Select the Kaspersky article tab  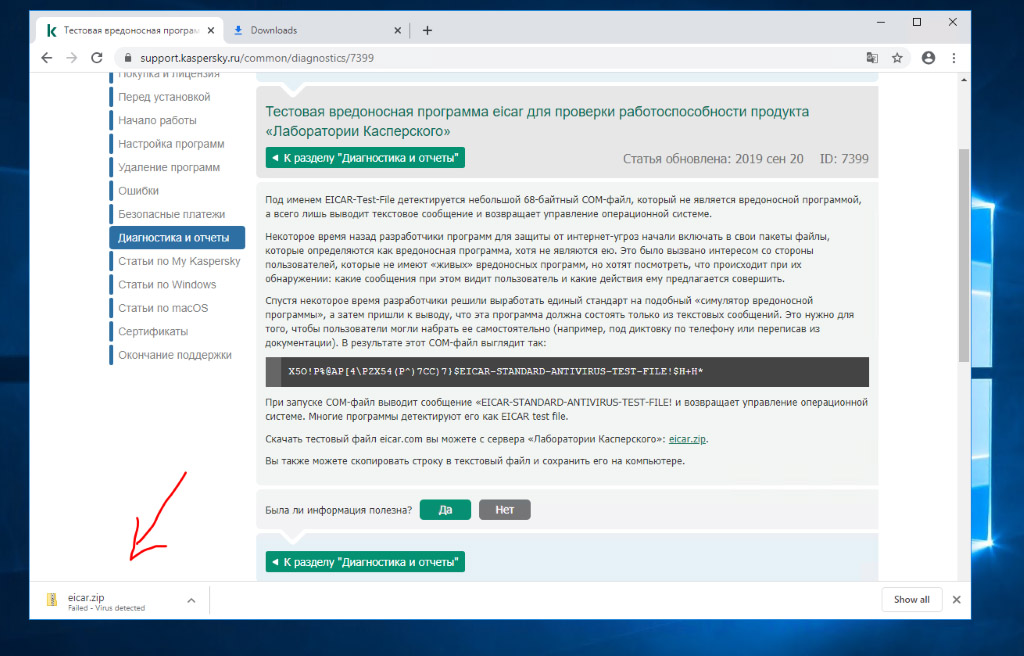tap(130, 30)
